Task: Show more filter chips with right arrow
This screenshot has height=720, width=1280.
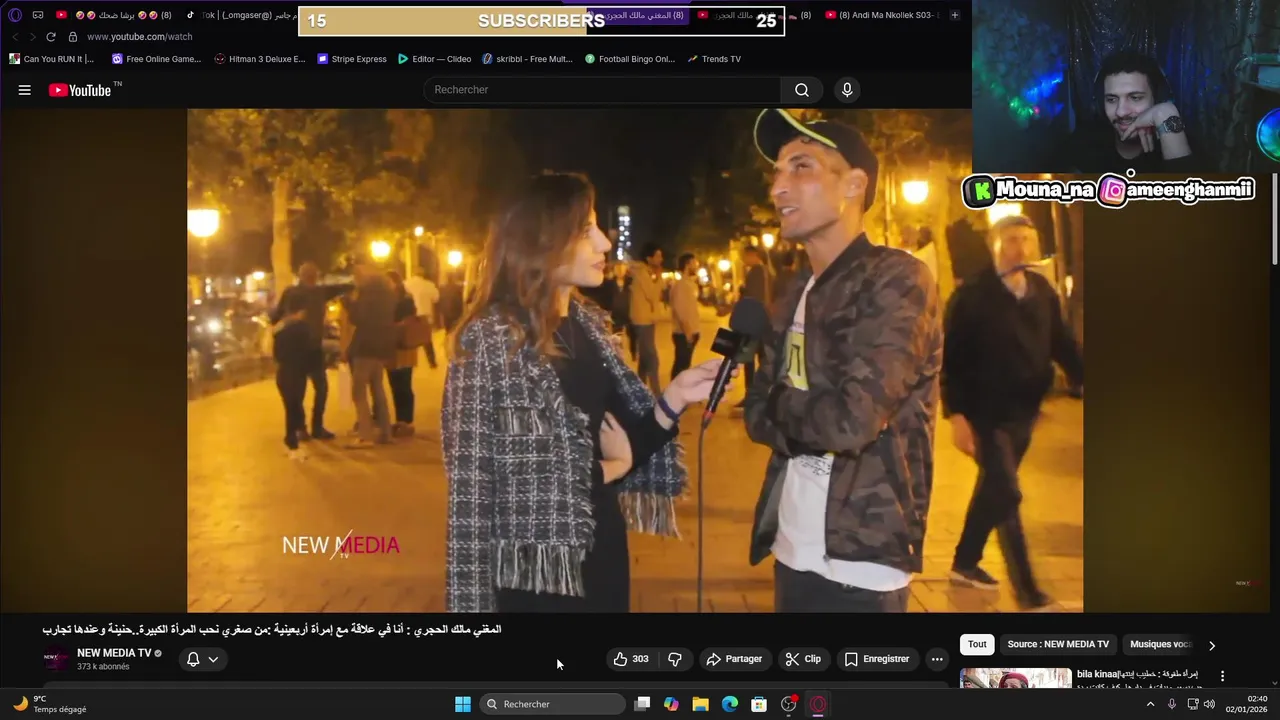Action: (1212, 645)
